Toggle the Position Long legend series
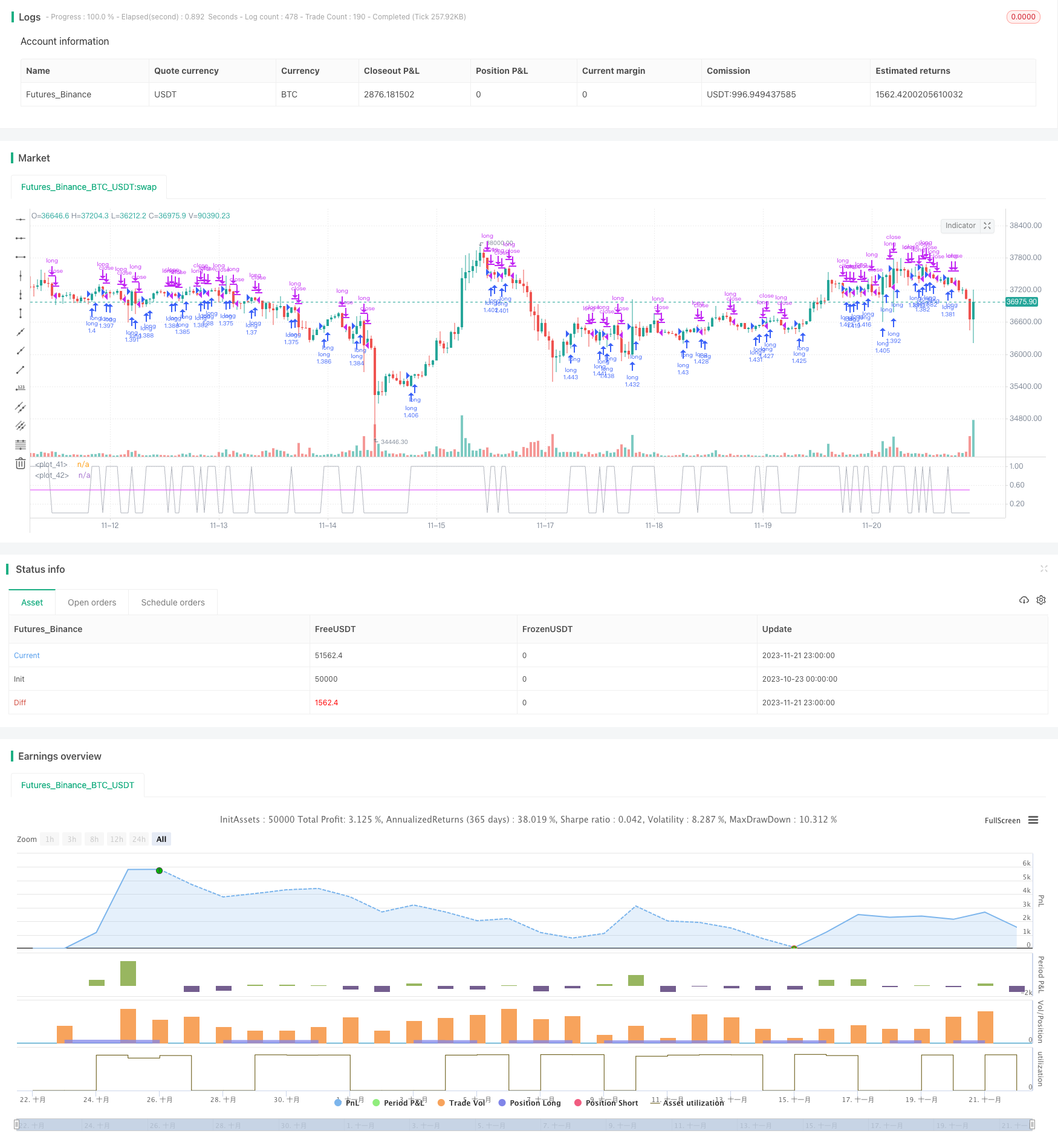The width and height of the screenshot is (1058, 1148). coord(530,1103)
